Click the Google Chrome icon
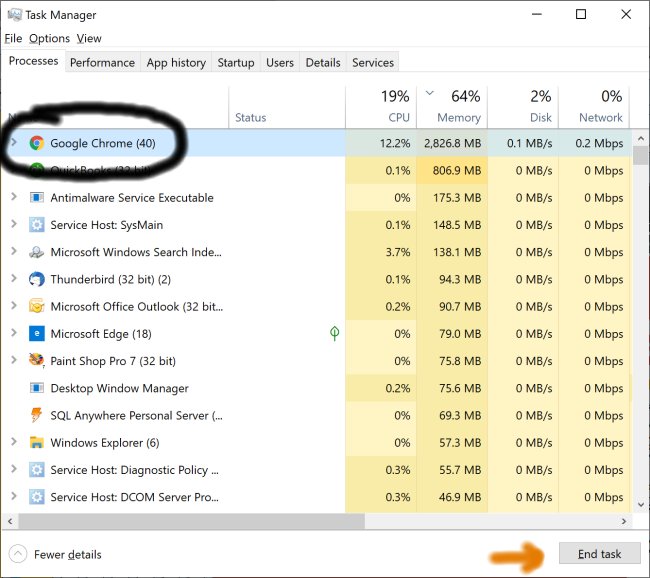 [37, 143]
